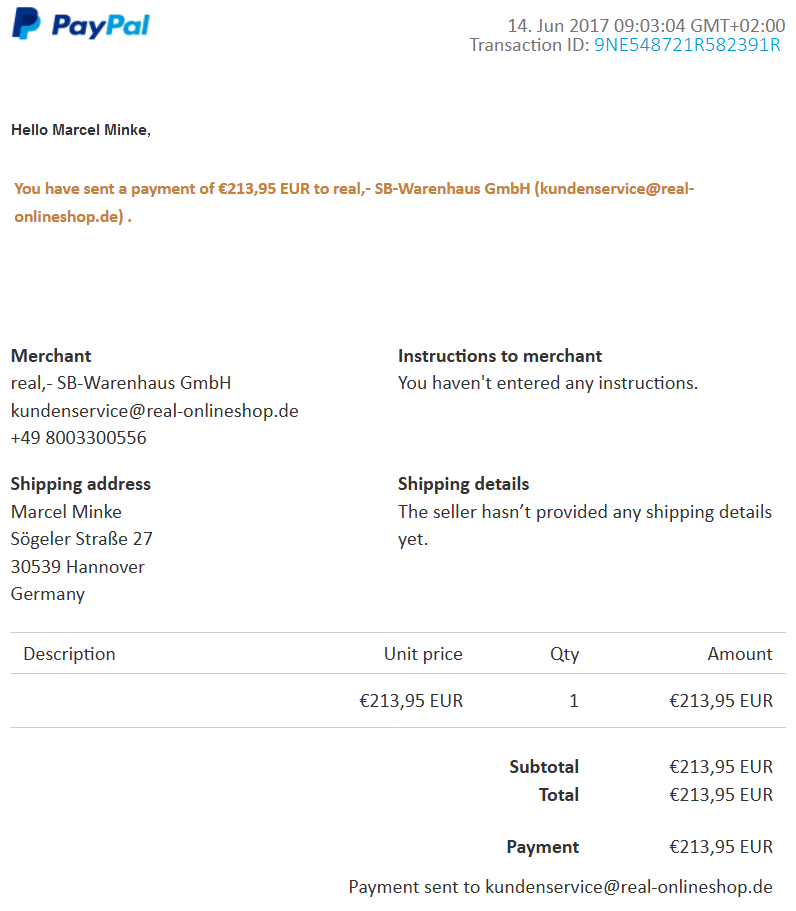Click the Description column header
This screenshot has height=911, width=796.
tap(69, 654)
